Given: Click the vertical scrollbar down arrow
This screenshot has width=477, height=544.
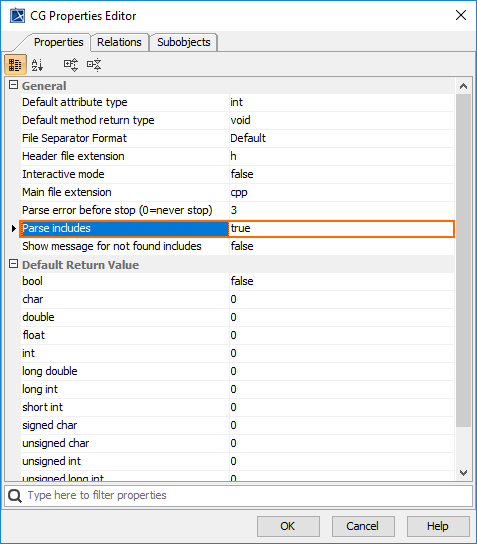Looking at the screenshot, I should coord(463,473).
